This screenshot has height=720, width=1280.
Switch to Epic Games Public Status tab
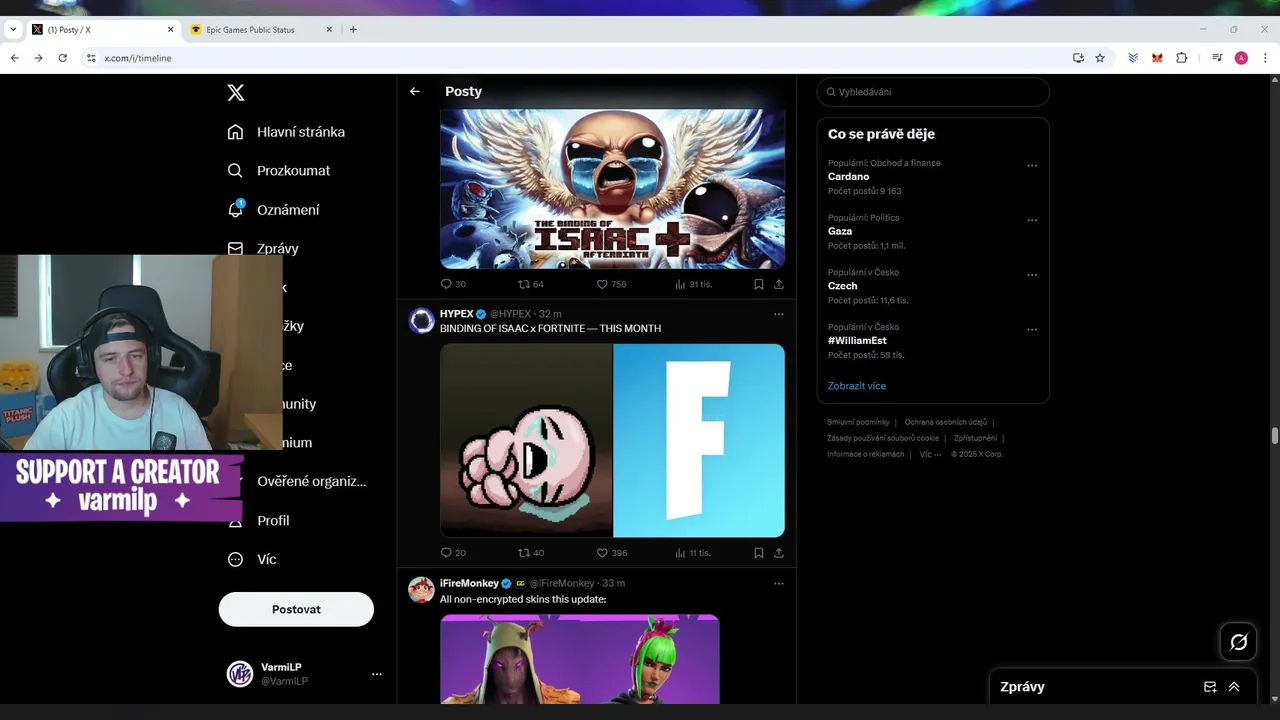(262, 30)
